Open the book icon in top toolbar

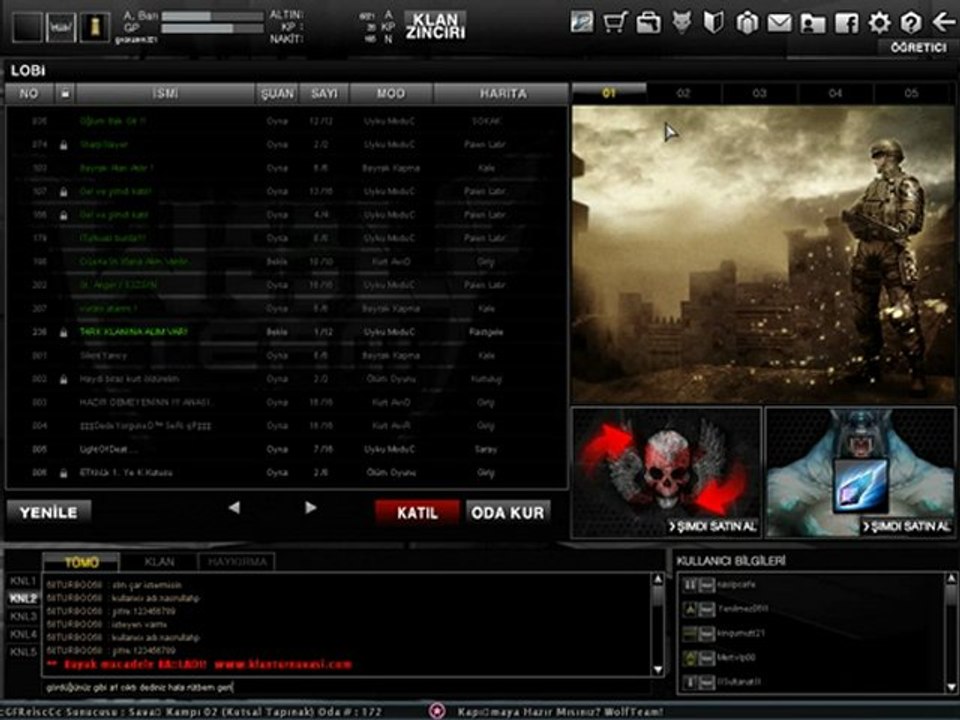pos(713,23)
